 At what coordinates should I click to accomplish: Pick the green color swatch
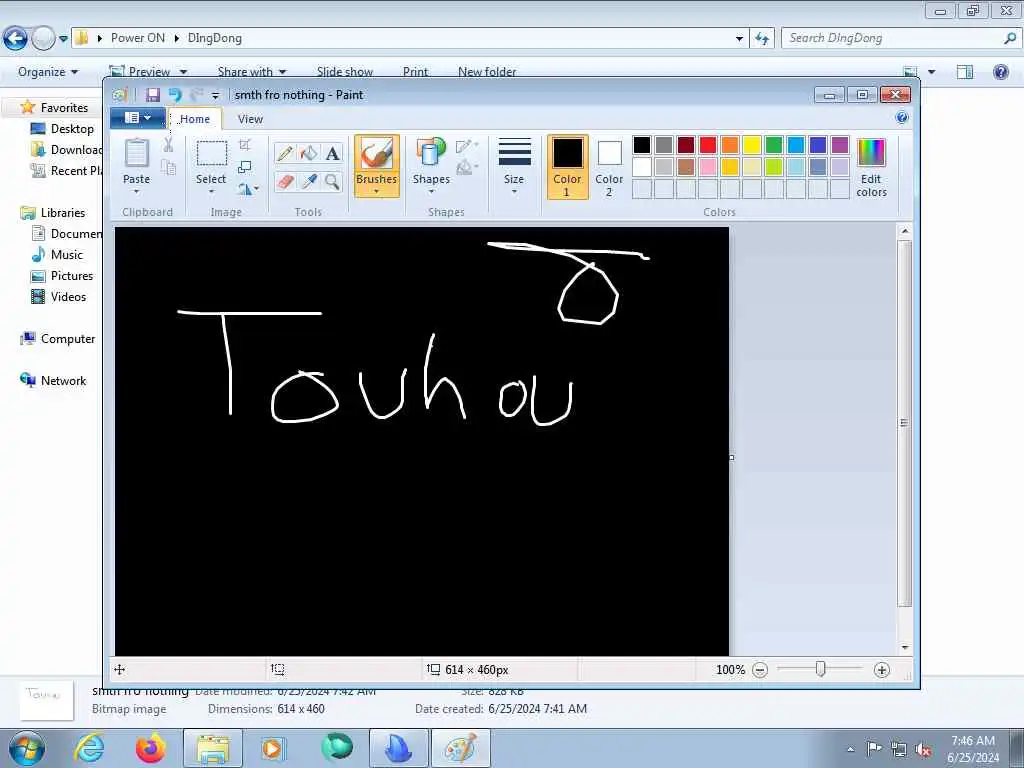pyautogui.click(x=774, y=145)
